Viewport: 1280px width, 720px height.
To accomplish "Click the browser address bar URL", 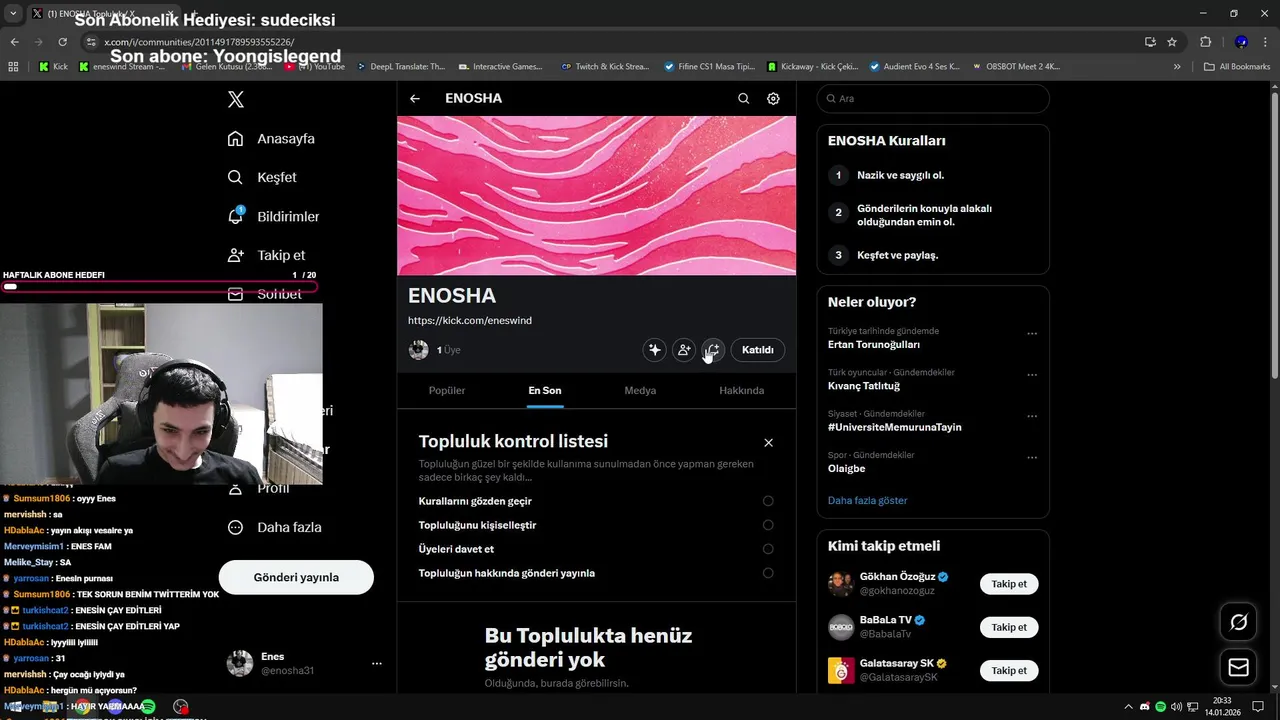I will (x=199, y=42).
